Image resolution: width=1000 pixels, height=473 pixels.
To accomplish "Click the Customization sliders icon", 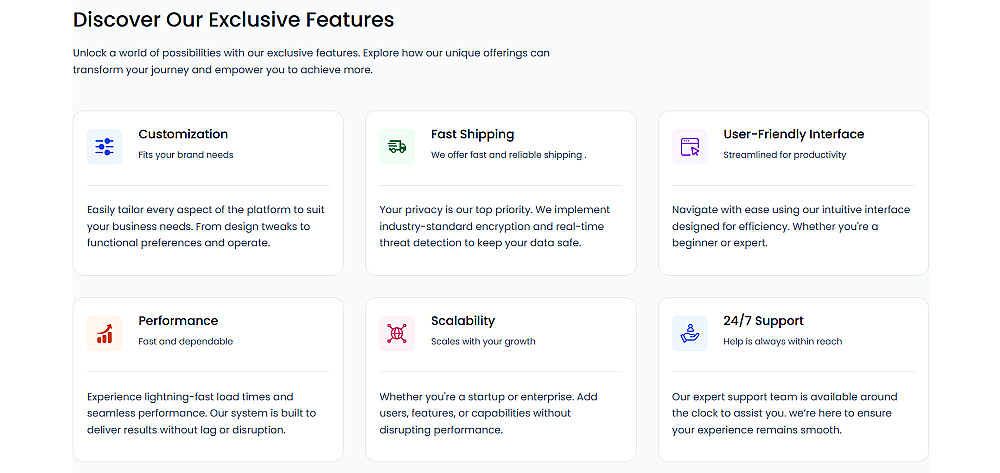I will point(104,146).
